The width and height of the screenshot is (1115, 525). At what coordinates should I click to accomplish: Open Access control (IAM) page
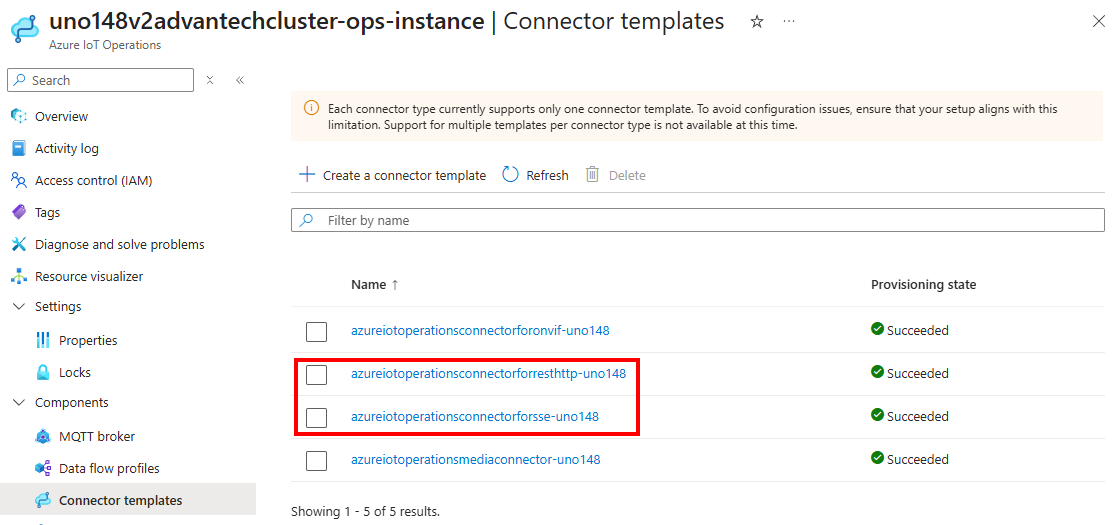(x=93, y=180)
